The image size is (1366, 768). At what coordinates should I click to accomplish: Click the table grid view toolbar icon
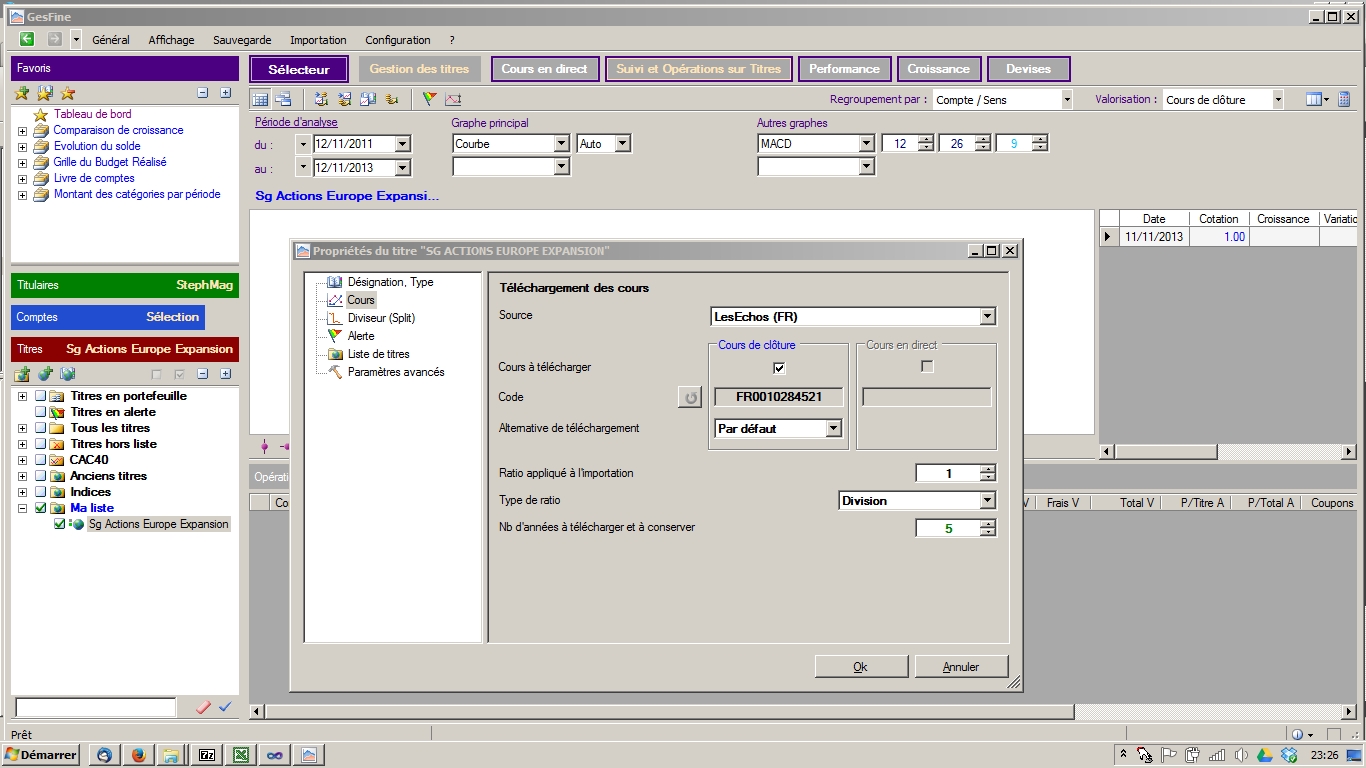click(x=260, y=99)
